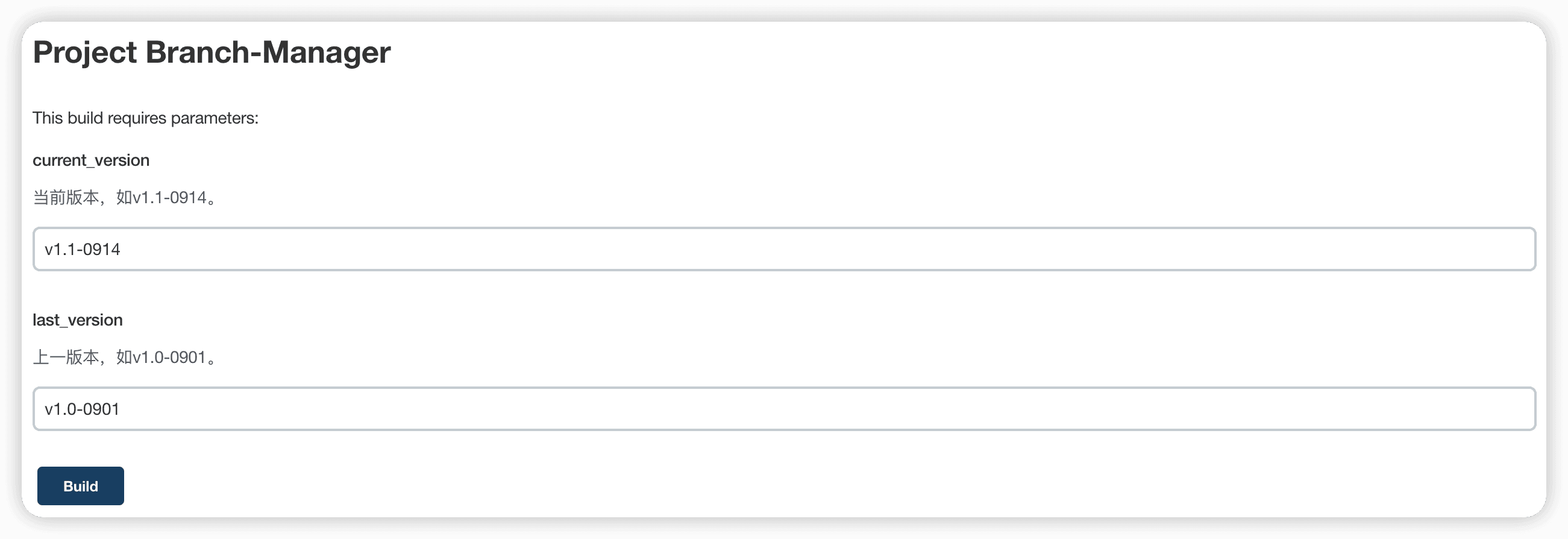Click the word 'Project' in the title

tap(85, 52)
